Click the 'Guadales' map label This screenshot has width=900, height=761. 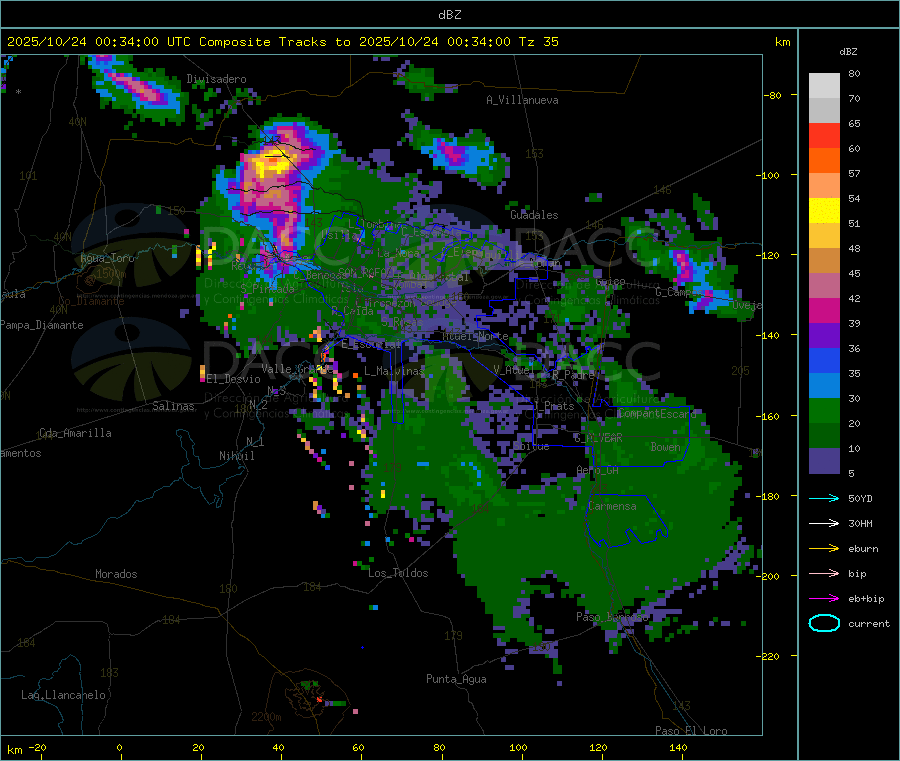click(534, 215)
